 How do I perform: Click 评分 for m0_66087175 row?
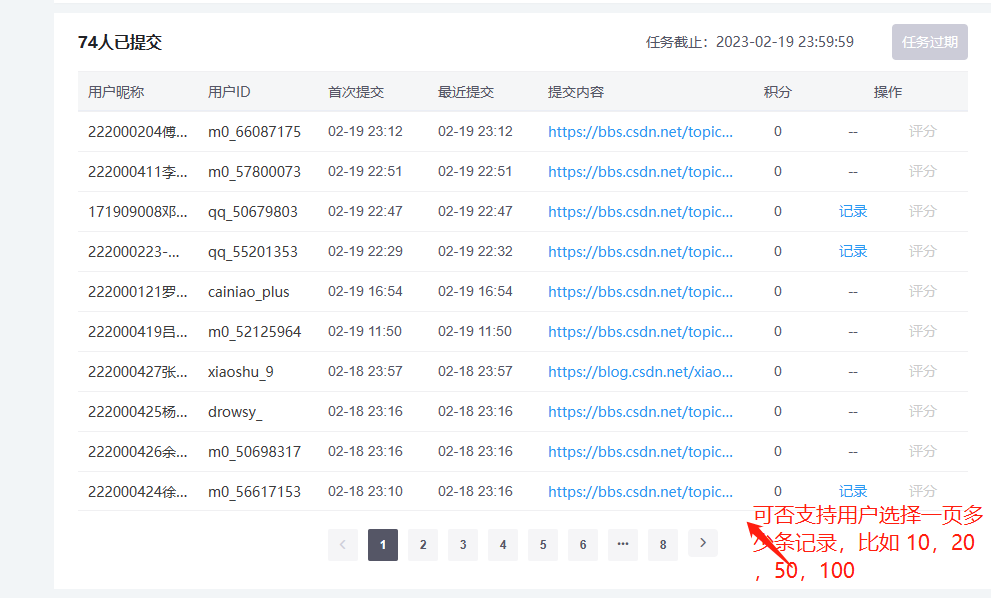pos(922,131)
